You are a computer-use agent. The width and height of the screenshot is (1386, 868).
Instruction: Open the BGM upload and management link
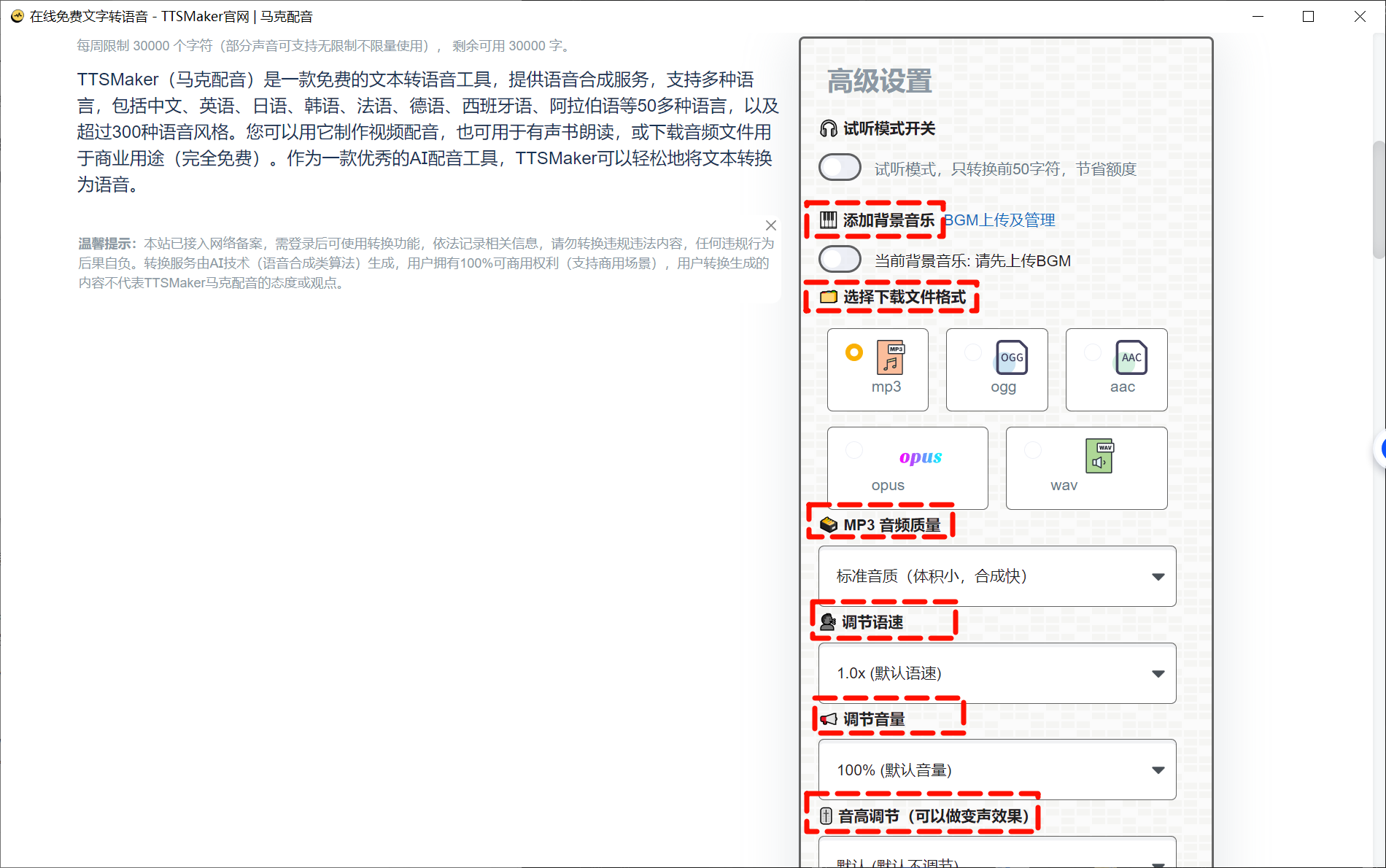(x=1000, y=220)
